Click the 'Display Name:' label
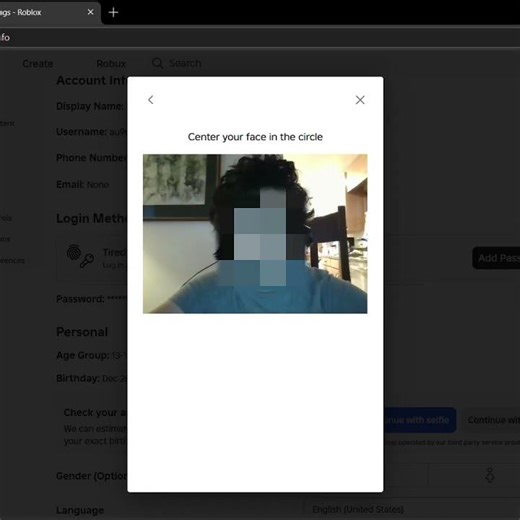 pos(90,106)
